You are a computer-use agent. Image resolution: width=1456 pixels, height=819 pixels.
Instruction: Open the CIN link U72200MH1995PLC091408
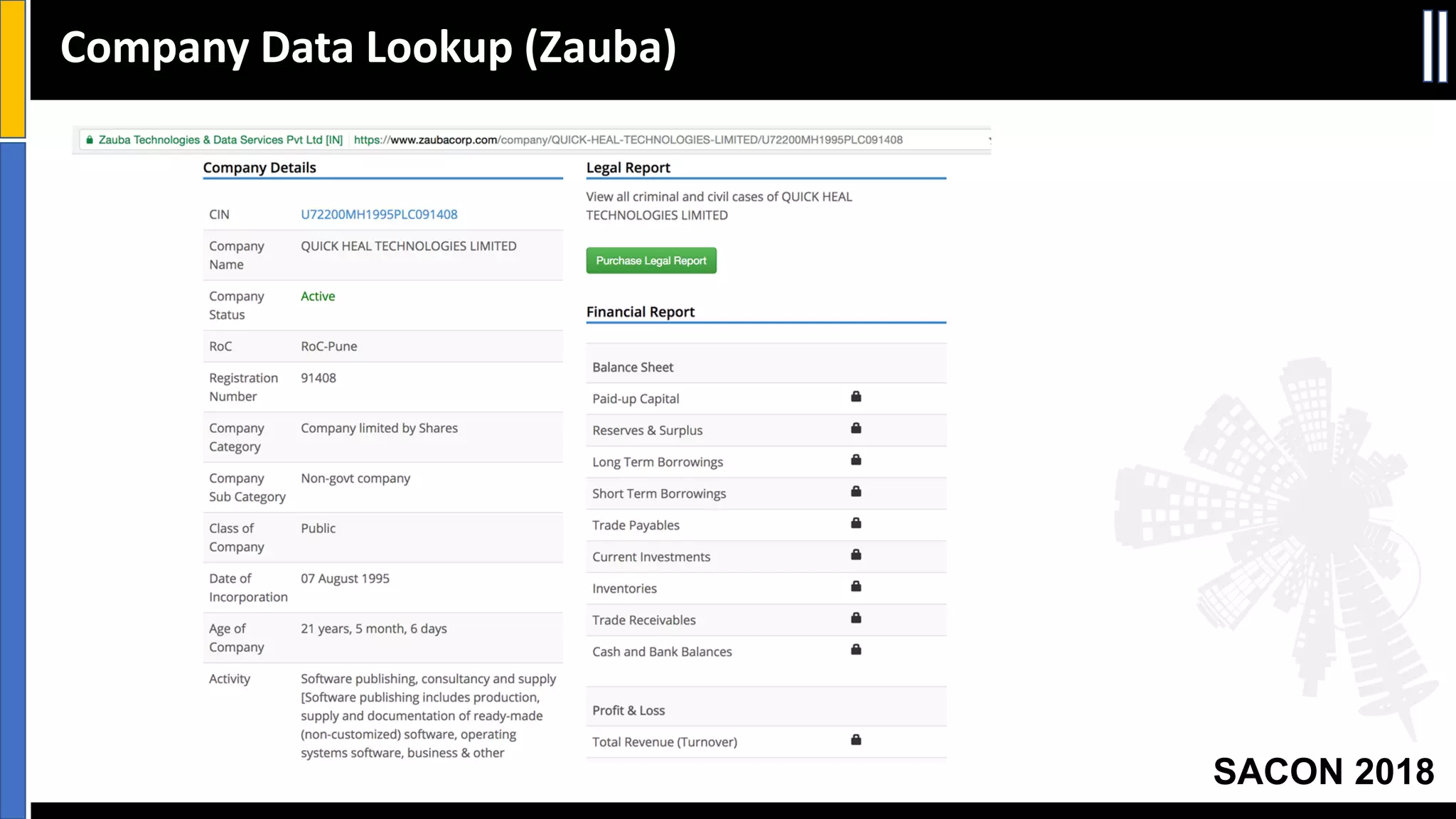coord(379,215)
